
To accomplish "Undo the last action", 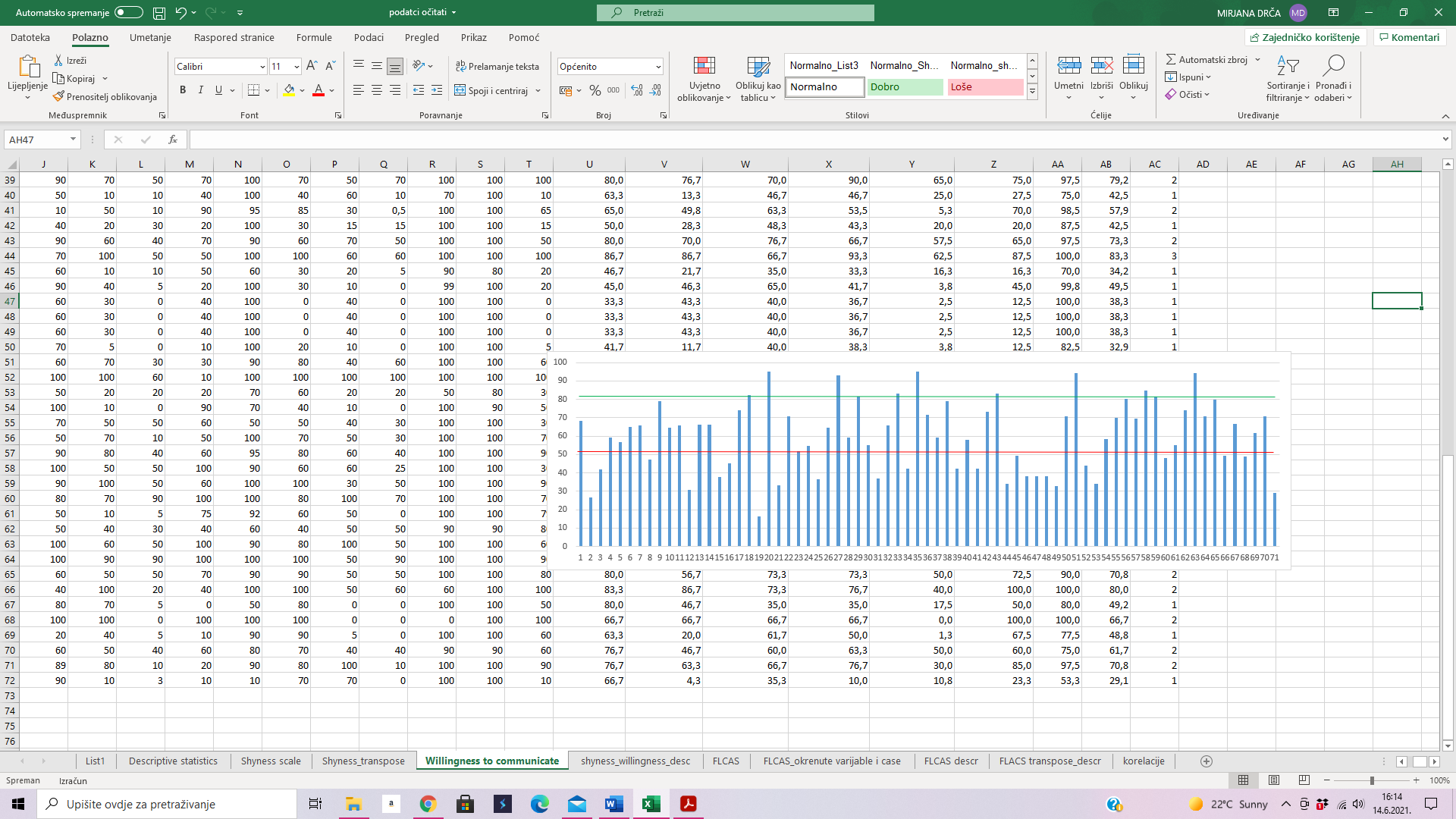I will (180, 12).
